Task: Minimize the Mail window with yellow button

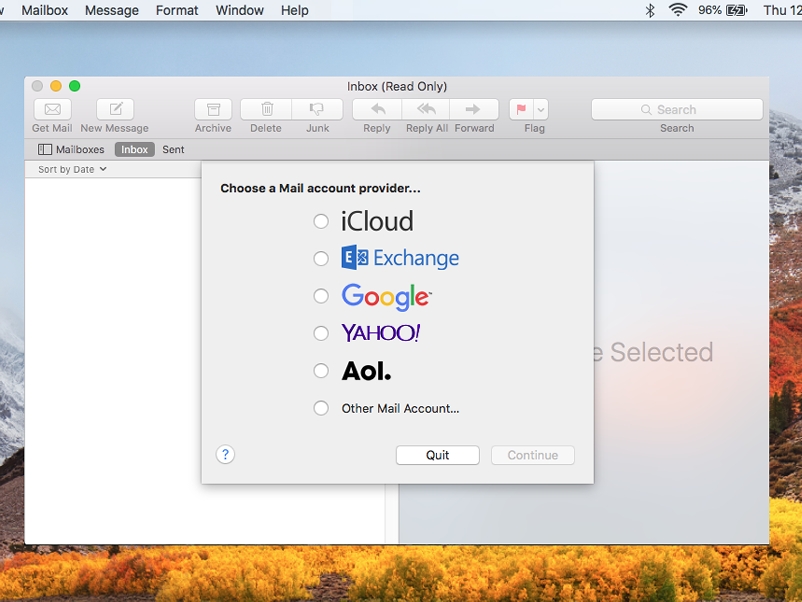Action: (56, 86)
